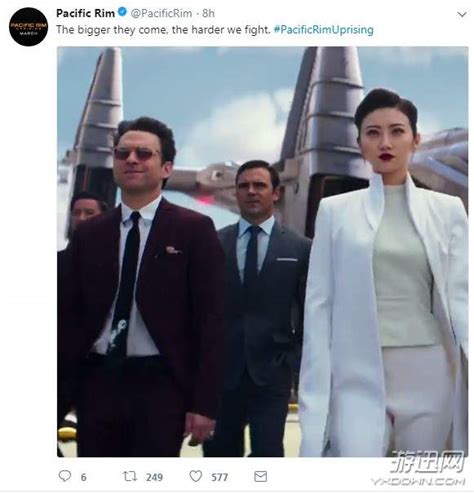Screen dimensions: 474x494
Task: Click the tweet text about fighting harder
Action: click(163, 30)
